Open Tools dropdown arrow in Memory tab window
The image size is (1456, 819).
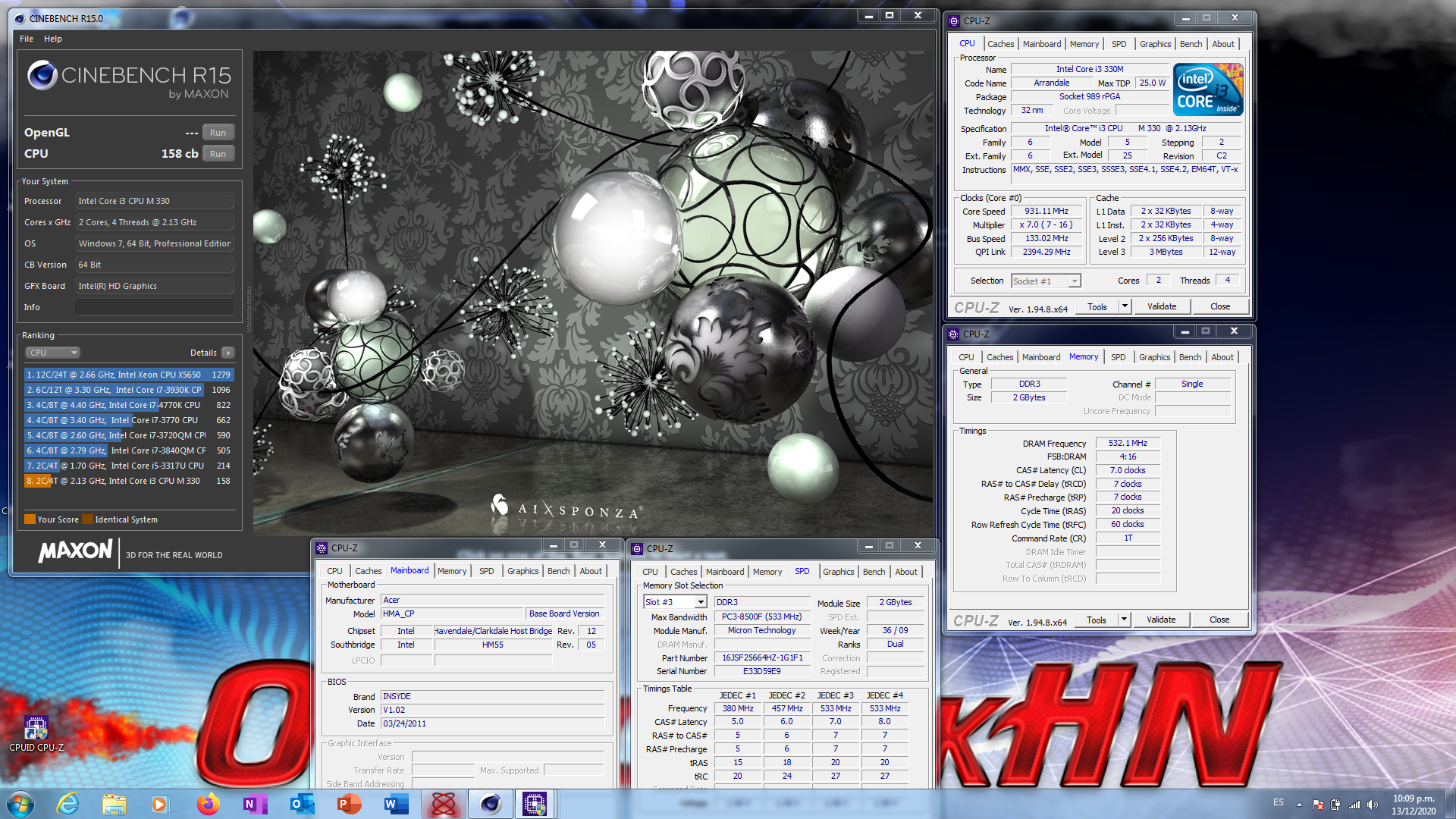point(1125,620)
